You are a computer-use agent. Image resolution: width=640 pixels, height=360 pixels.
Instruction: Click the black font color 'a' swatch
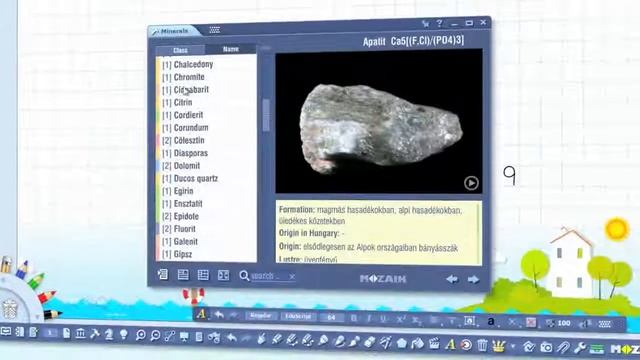tap(491, 322)
